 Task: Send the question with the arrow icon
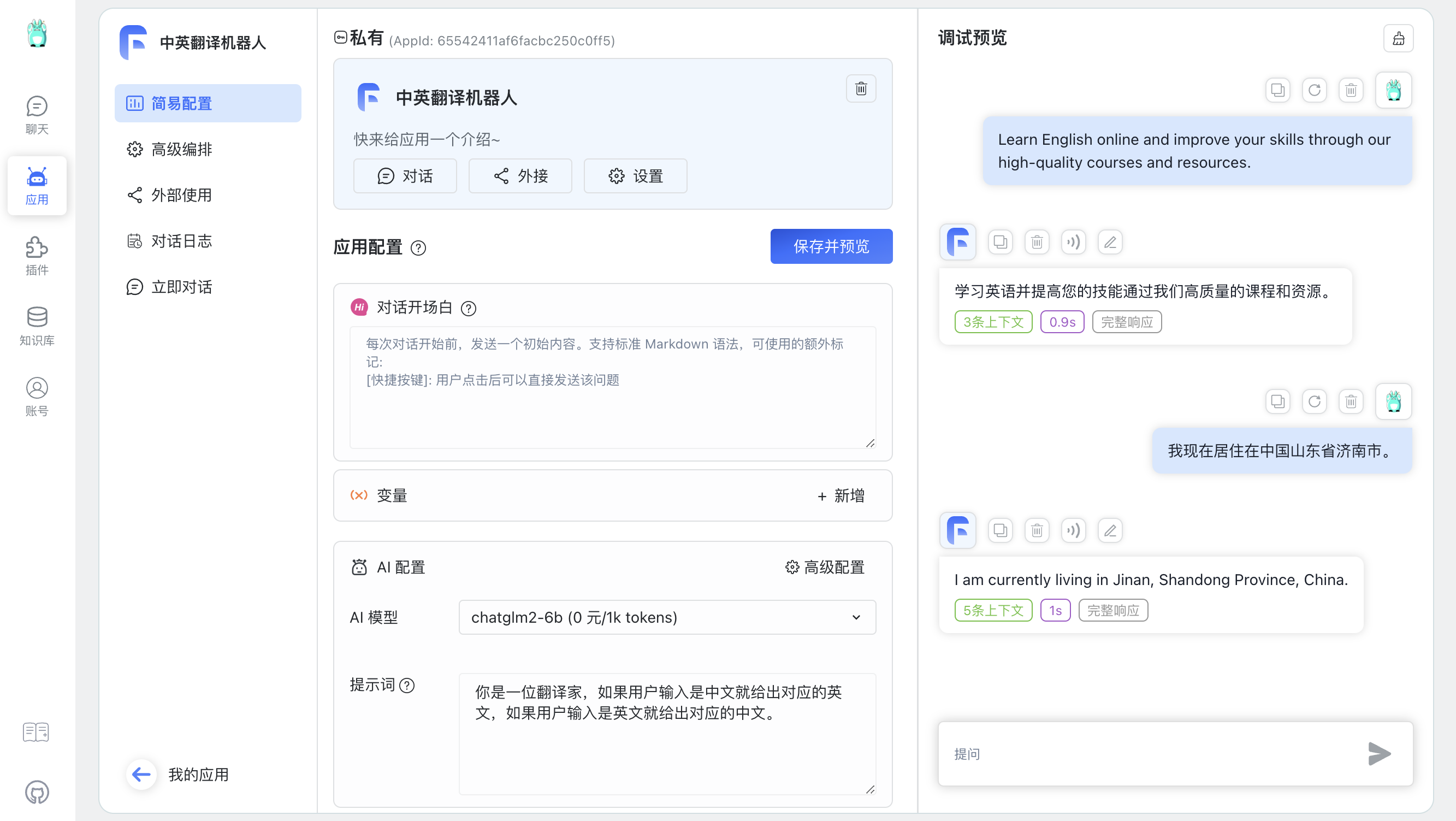tap(1378, 753)
